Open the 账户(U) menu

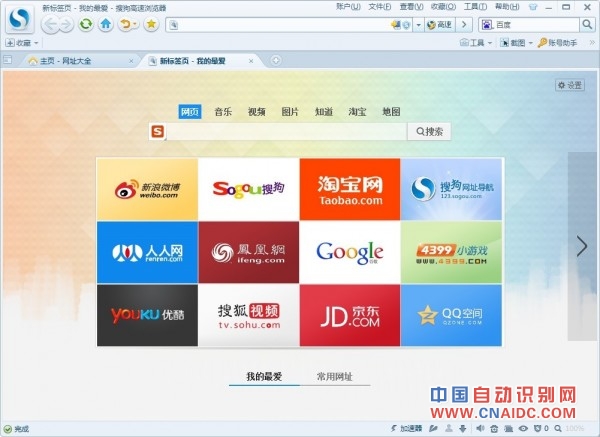(348, 7)
